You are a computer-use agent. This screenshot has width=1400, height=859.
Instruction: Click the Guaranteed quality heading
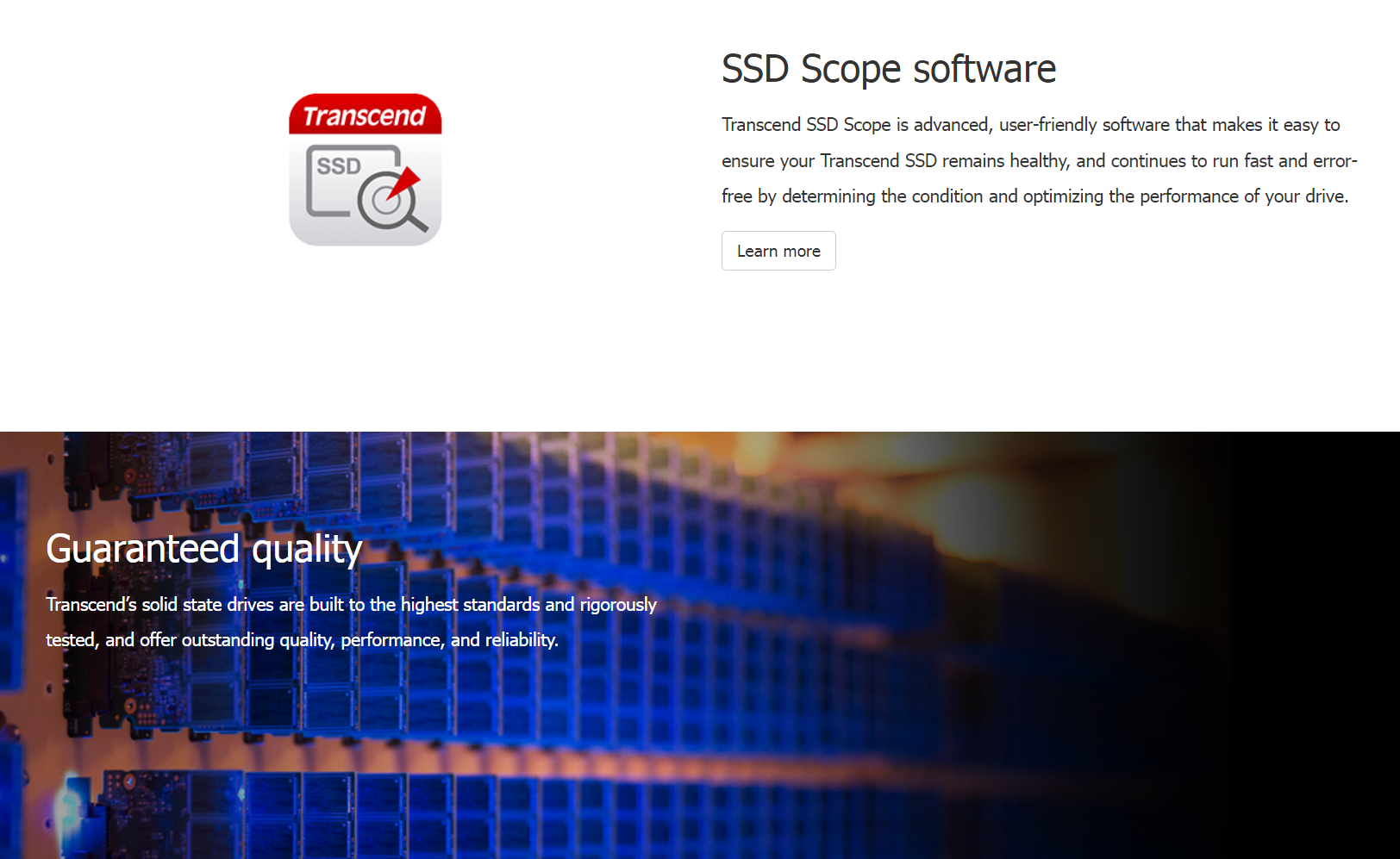click(204, 549)
